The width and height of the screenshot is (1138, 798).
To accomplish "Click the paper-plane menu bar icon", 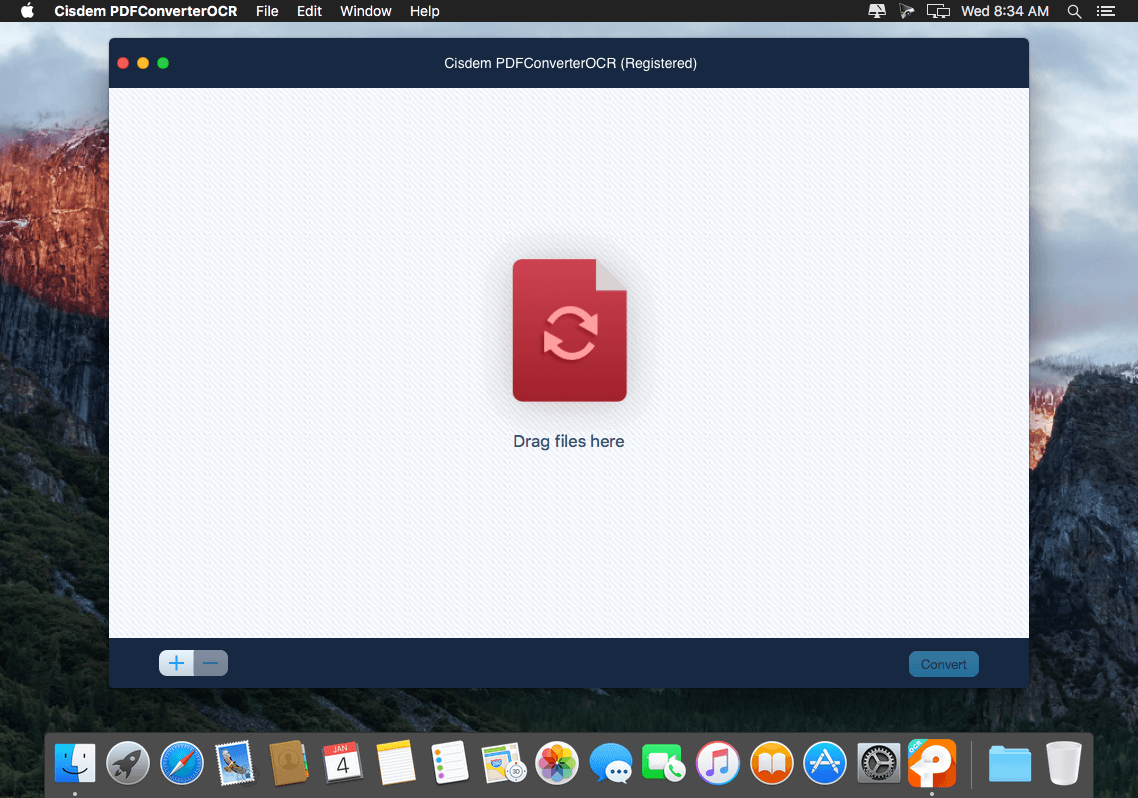I will tap(906, 11).
